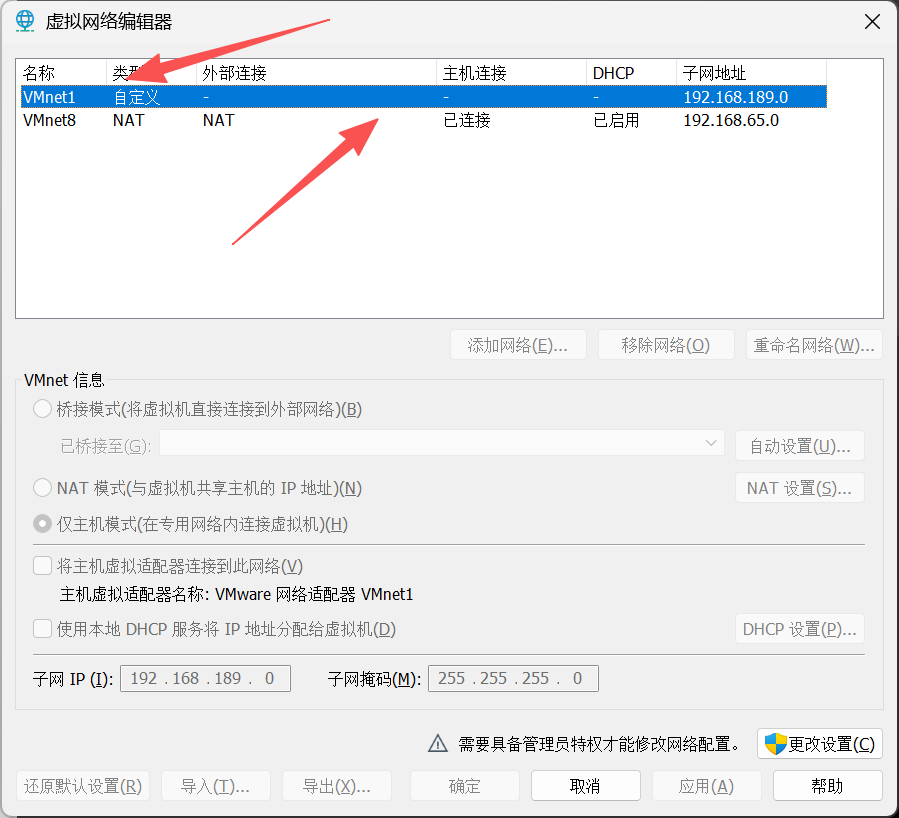The image size is (899, 818).
Task: Click 移除网络(O) button
Action: coord(666,345)
